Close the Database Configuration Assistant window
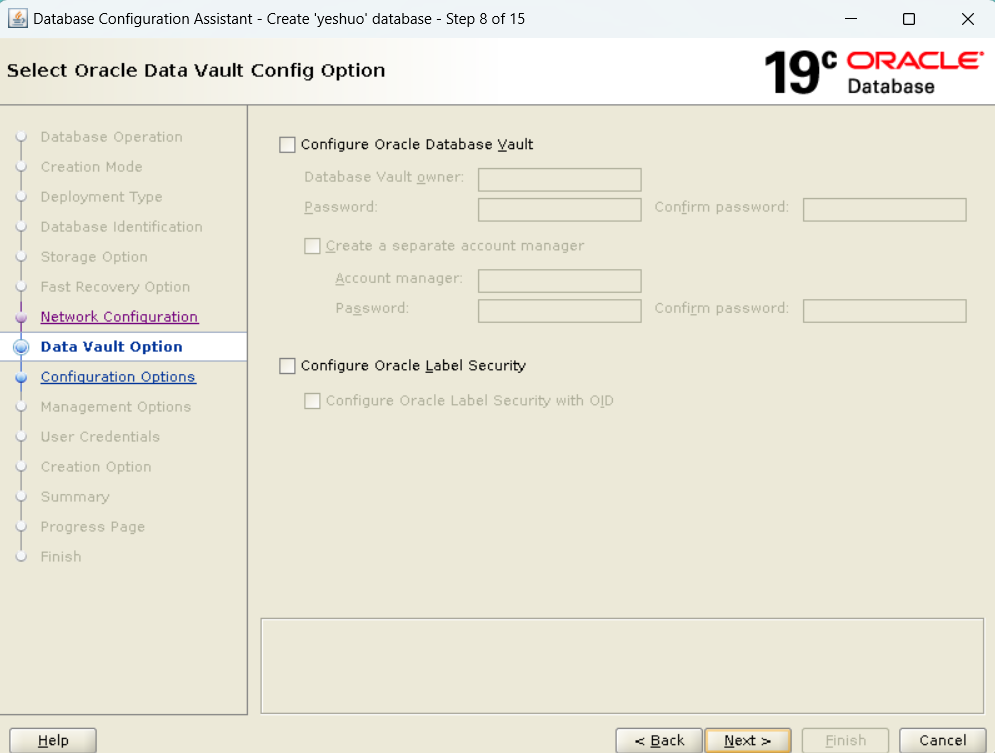995x753 pixels. [x=968, y=18]
